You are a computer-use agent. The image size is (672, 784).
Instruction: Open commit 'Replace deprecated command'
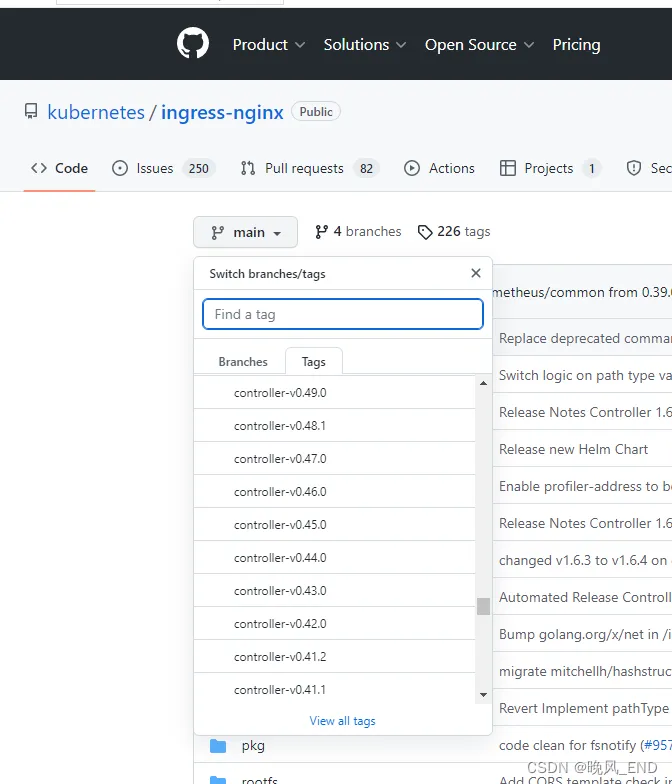(585, 338)
